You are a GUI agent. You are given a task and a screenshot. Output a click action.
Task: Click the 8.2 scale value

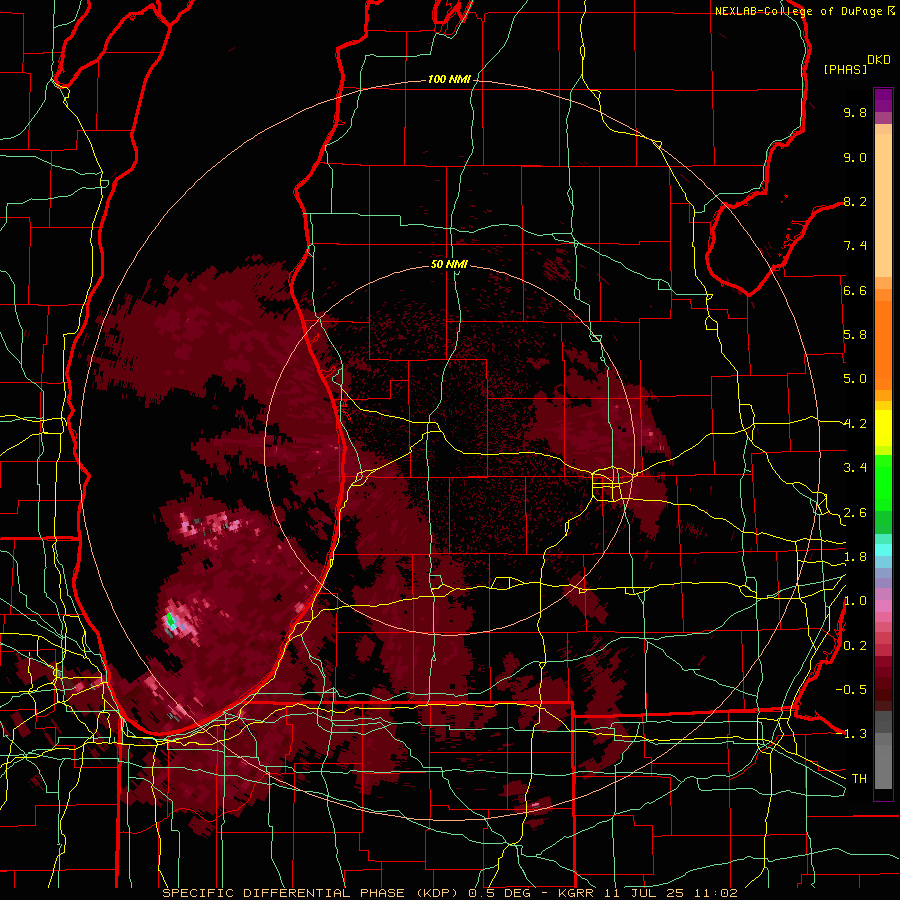(855, 201)
